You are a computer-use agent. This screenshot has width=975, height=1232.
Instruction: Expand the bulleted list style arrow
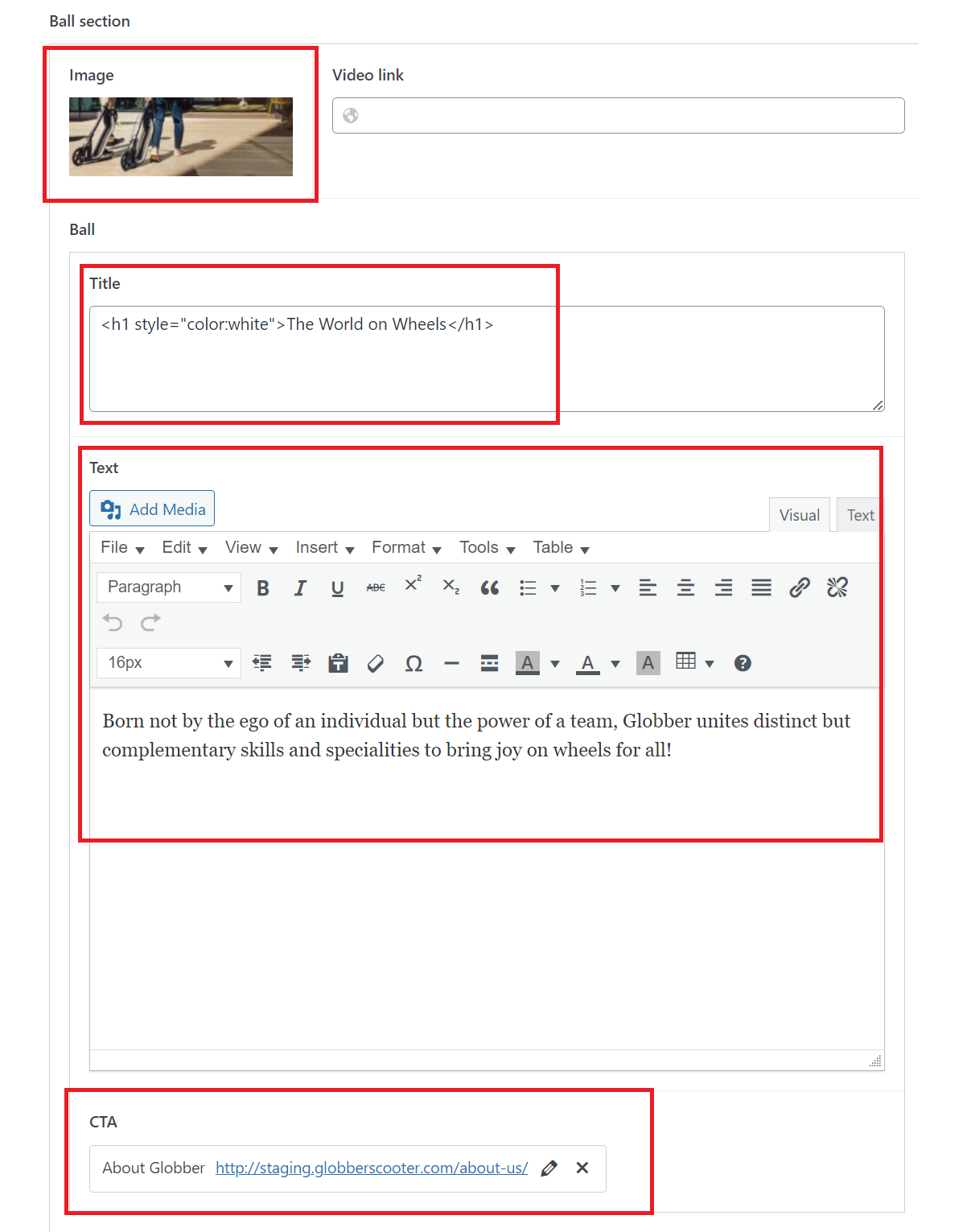555,588
